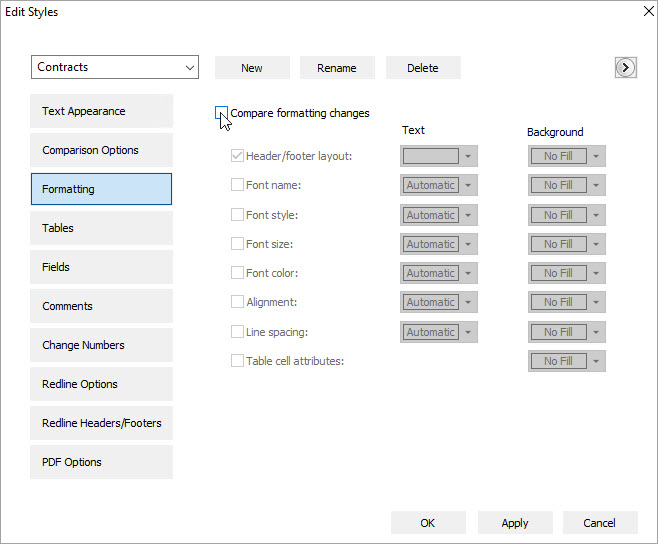Confirm with the OK button
The height and width of the screenshot is (544, 658).
coord(428,523)
